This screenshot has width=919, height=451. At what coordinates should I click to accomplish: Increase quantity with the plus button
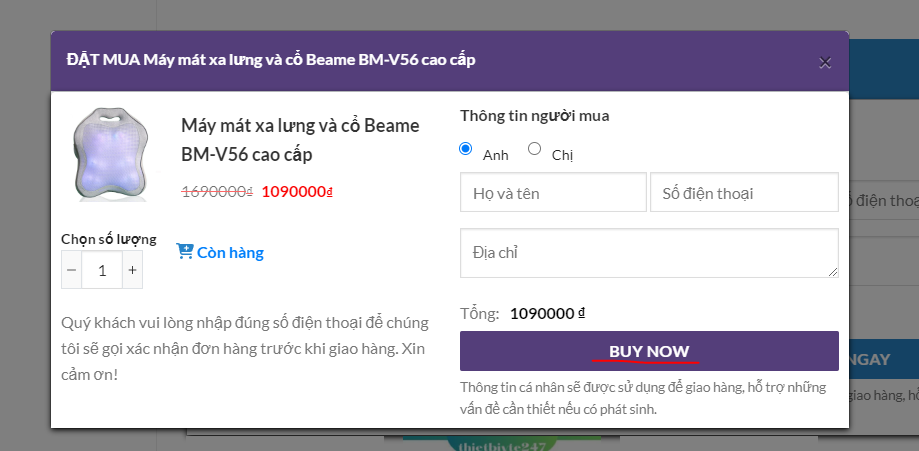point(132,270)
